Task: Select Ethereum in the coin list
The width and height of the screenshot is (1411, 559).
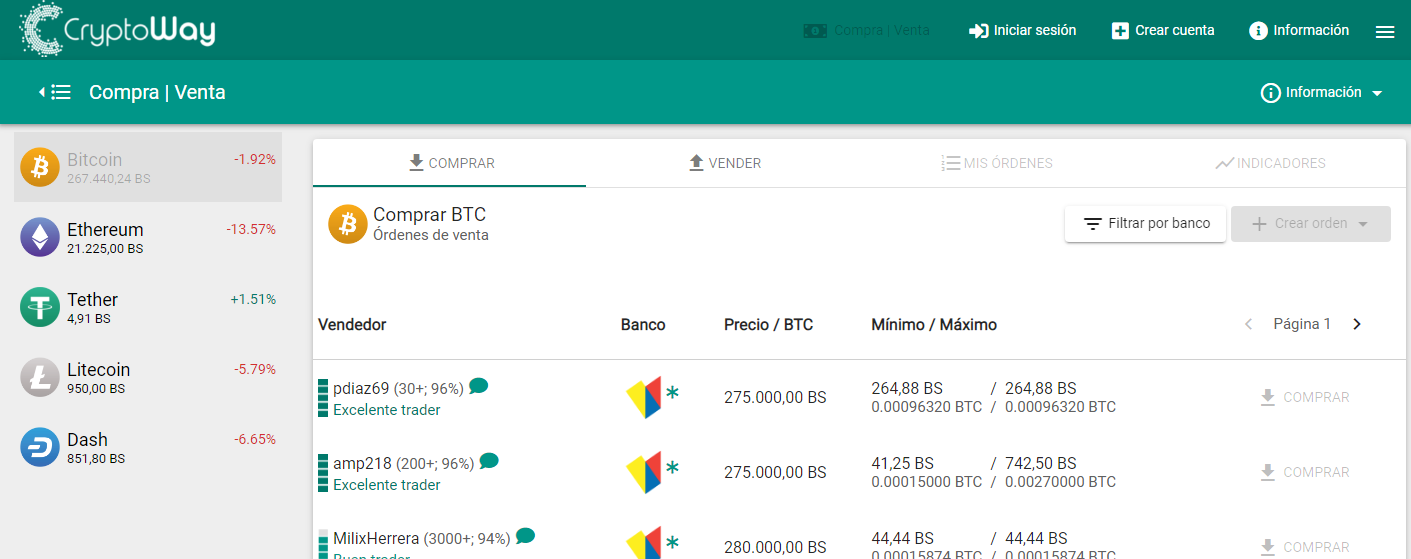Action: 148,237
